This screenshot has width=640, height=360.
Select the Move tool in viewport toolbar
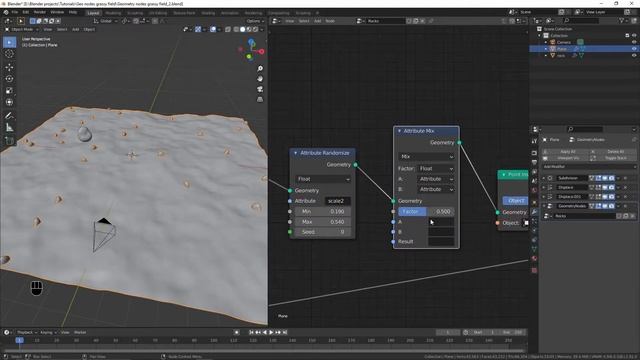tap(9, 67)
